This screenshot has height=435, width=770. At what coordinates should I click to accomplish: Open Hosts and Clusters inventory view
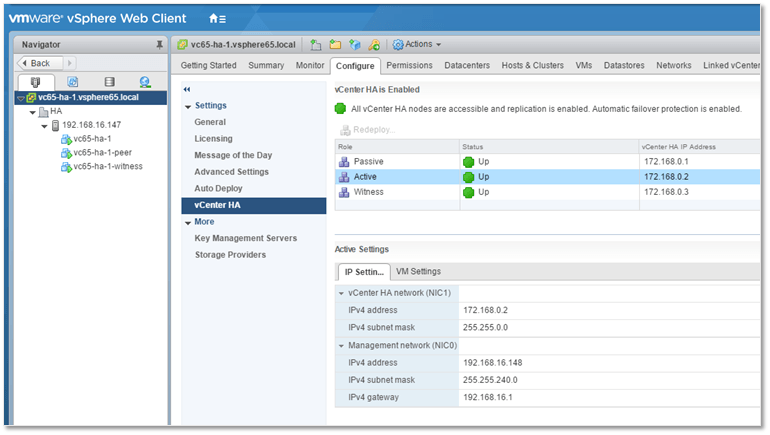[x=35, y=82]
